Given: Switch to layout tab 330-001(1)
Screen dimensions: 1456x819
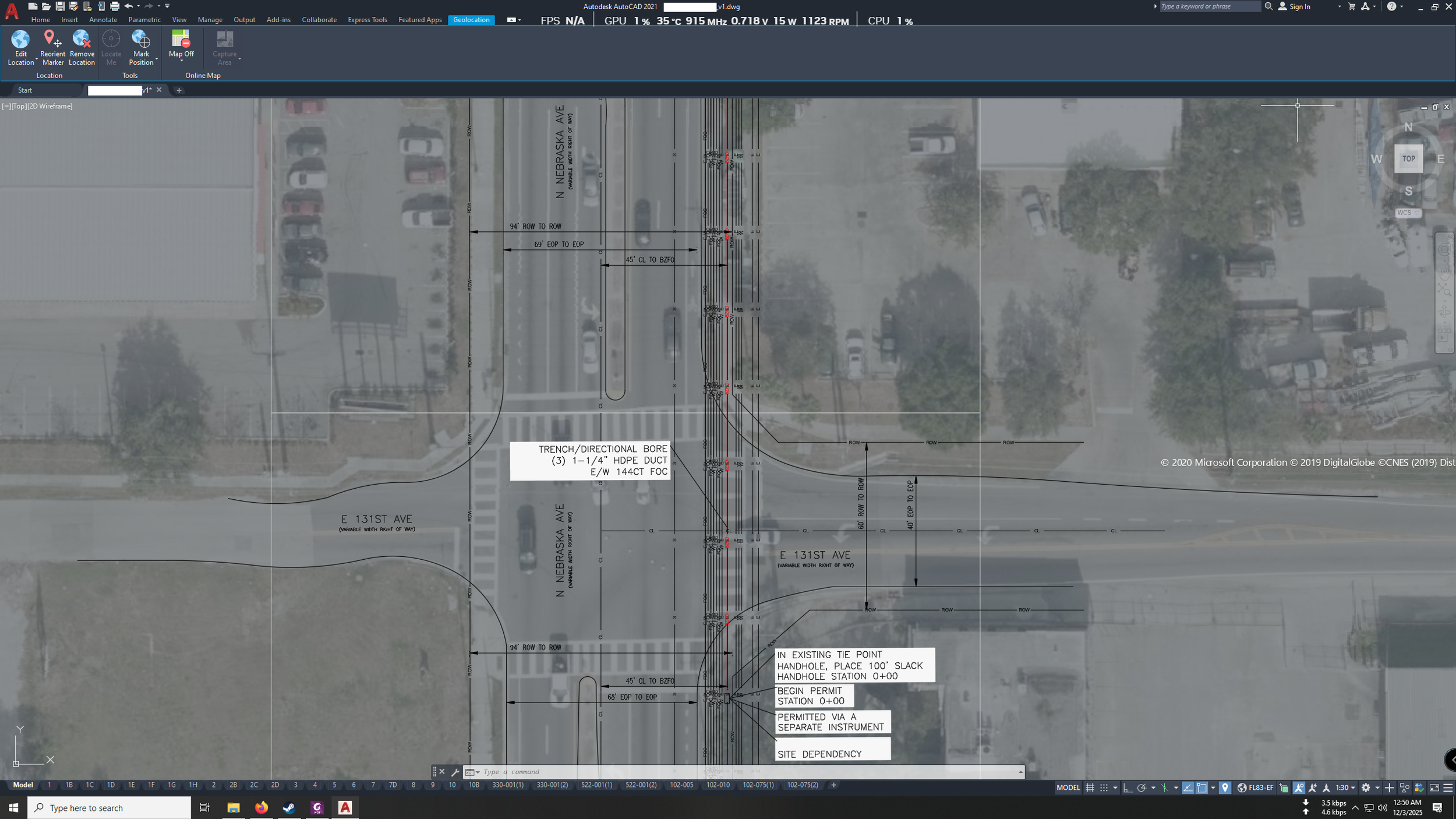Looking at the screenshot, I should coord(507,785).
